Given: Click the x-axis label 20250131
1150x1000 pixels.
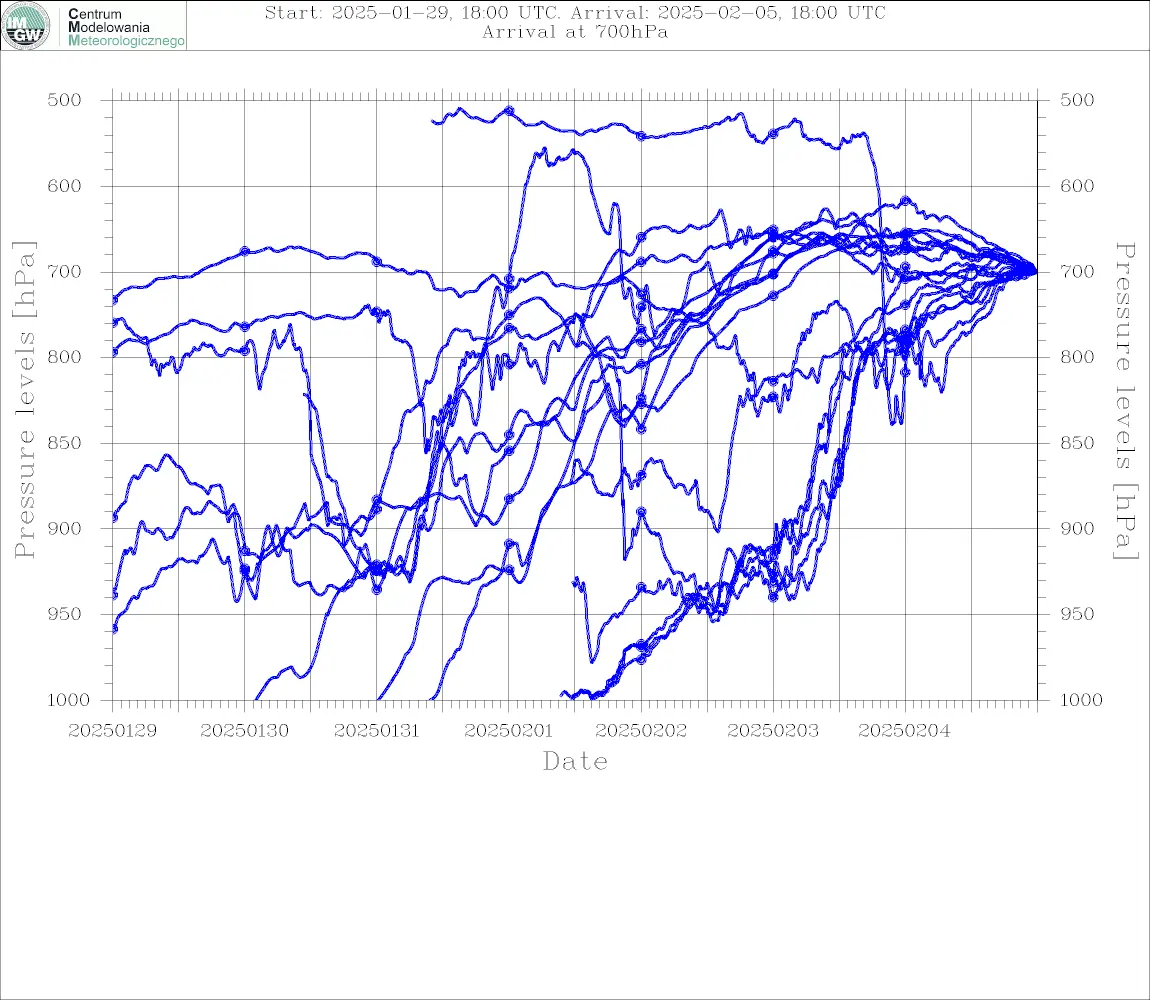Looking at the screenshot, I should (376, 731).
